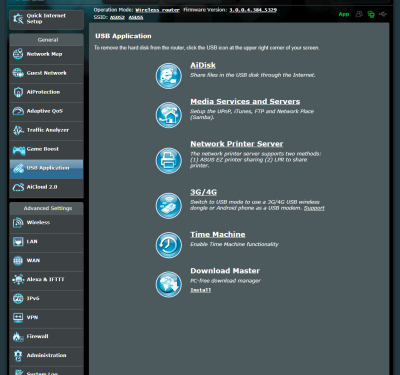The width and height of the screenshot is (400, 375).
Task: Click the Network Map globe icon
Action: point(18,54)
